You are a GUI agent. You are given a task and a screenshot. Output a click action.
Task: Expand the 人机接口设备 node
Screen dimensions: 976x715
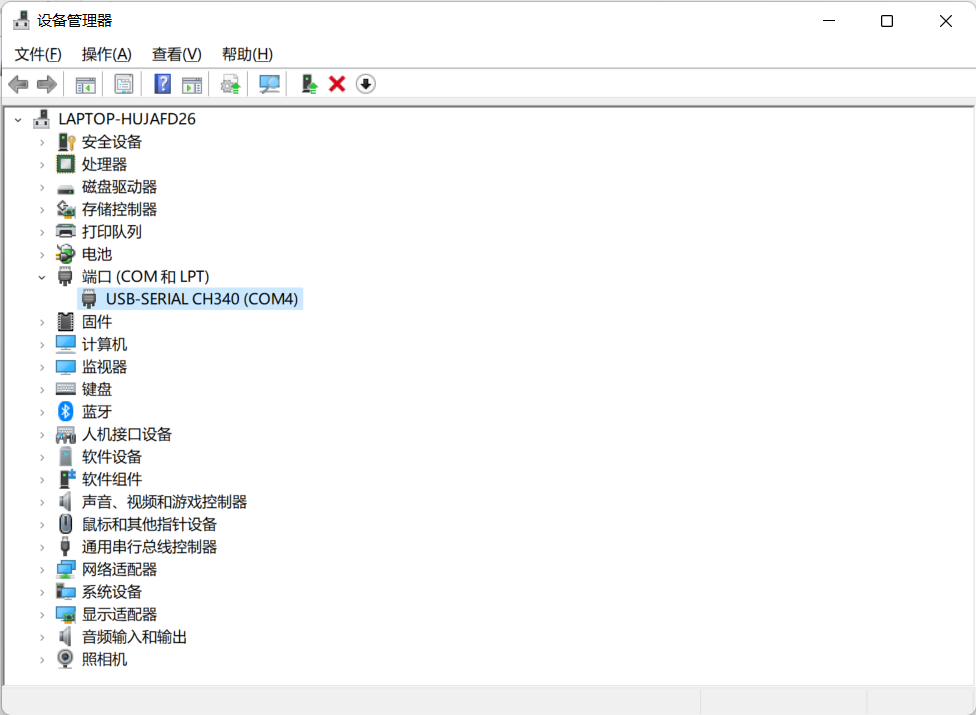tap(42, 434)
